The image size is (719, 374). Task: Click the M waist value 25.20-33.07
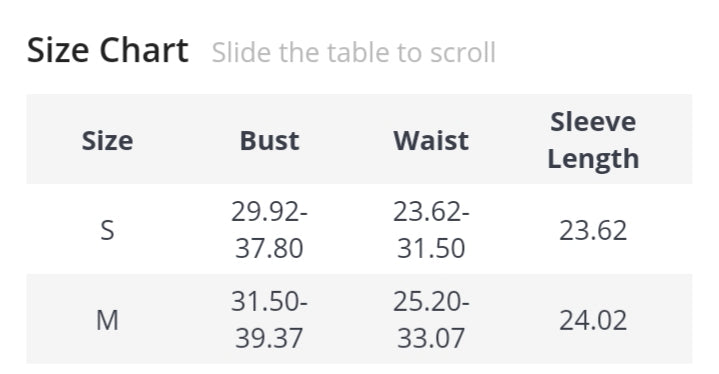(x=431, y=320)
